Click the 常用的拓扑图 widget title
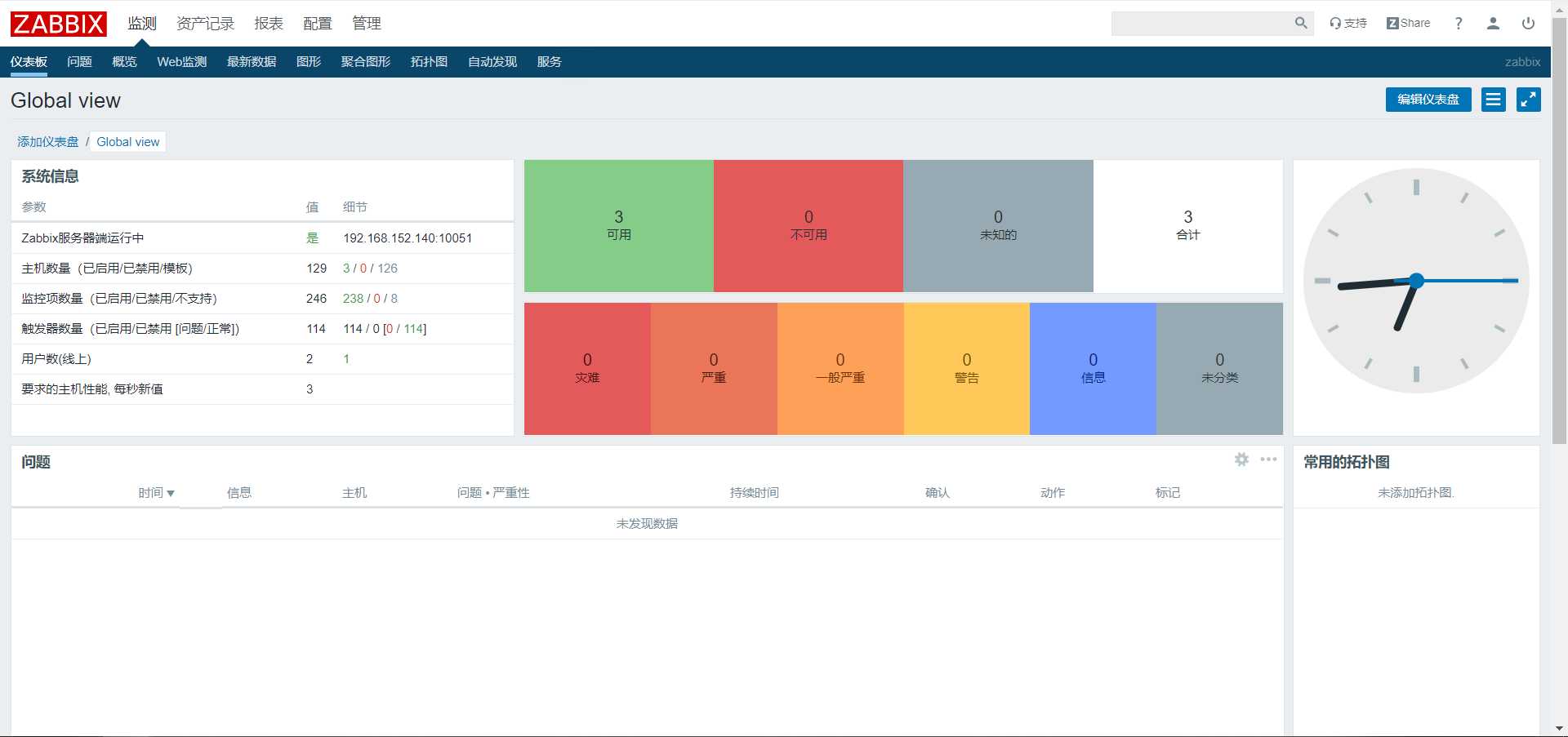Image resolution: width=1568 pixels, height=737 pixels. [1347, 462]
